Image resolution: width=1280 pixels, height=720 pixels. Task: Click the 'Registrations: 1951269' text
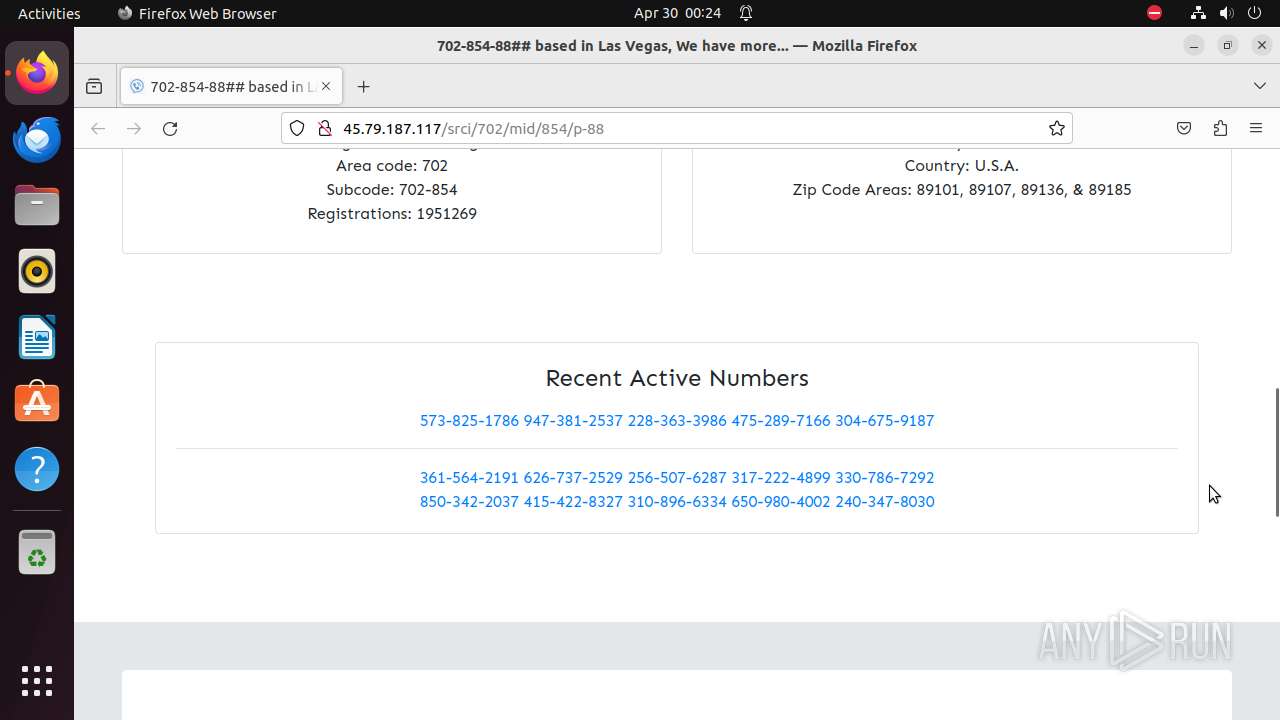point(392,214)
